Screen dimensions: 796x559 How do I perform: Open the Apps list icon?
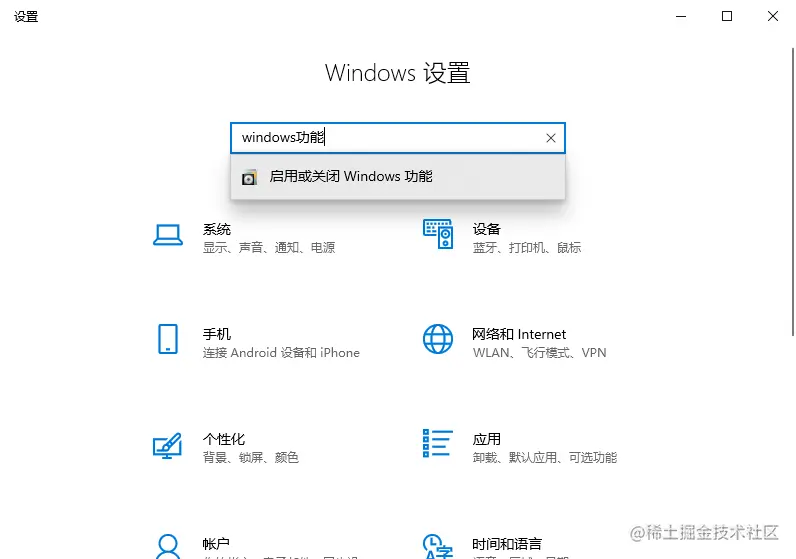438,443
